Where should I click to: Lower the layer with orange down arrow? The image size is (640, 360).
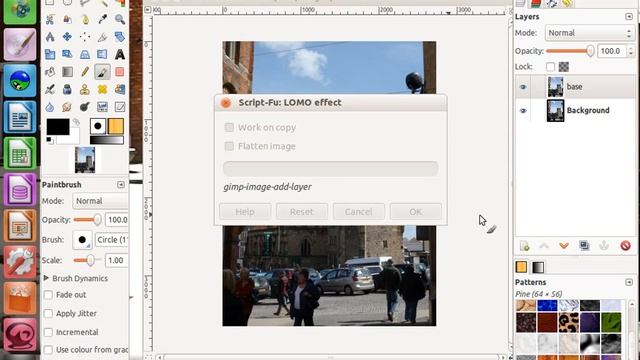564,246
